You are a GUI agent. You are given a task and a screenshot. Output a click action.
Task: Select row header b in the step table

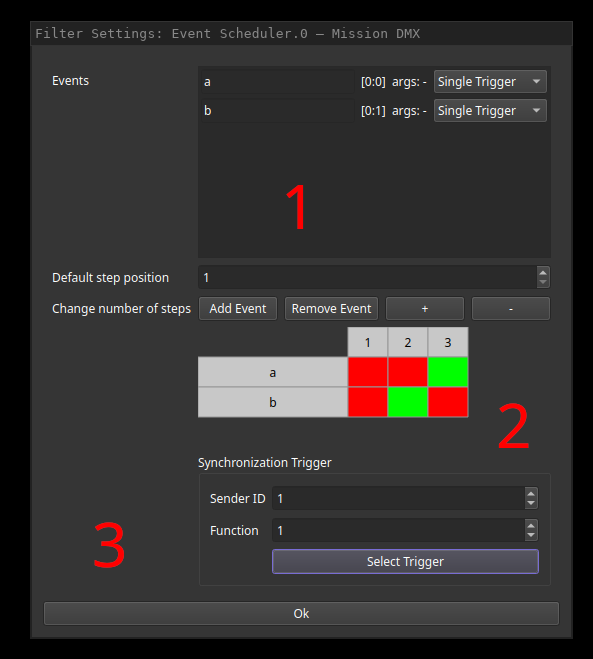coord(273,402)
